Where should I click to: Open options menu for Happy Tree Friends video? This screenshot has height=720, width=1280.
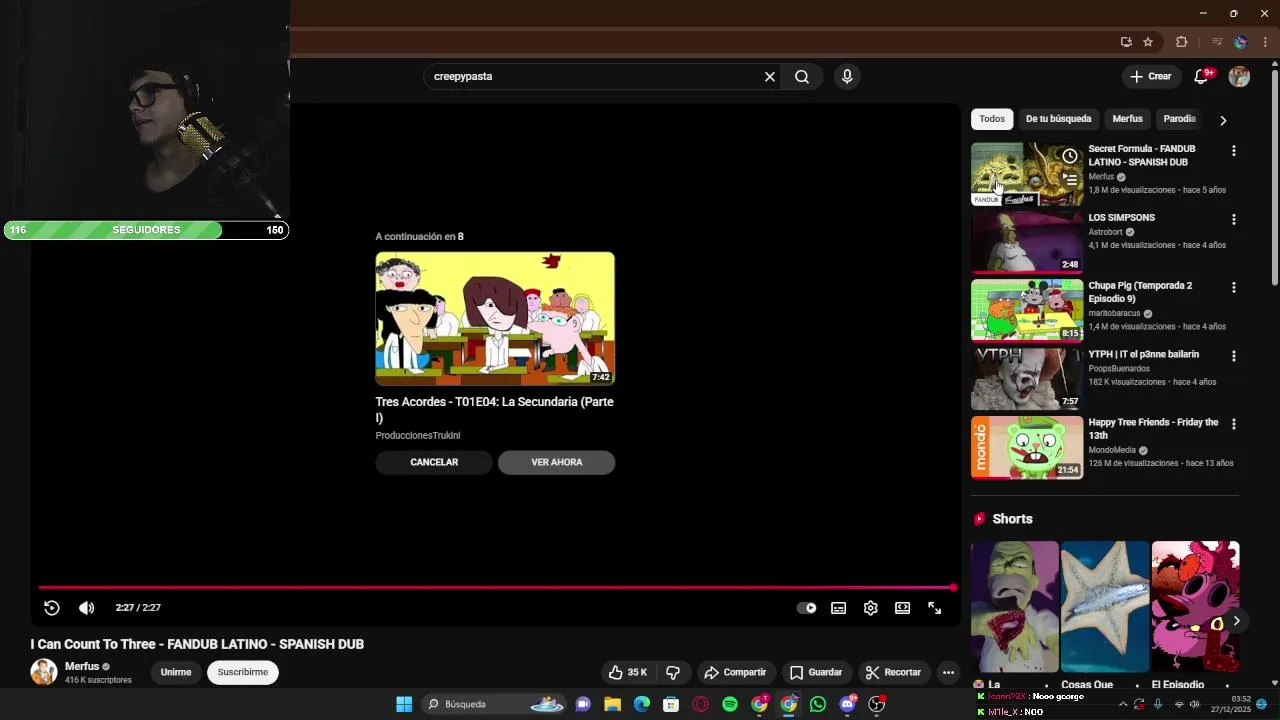point(1233,424)
